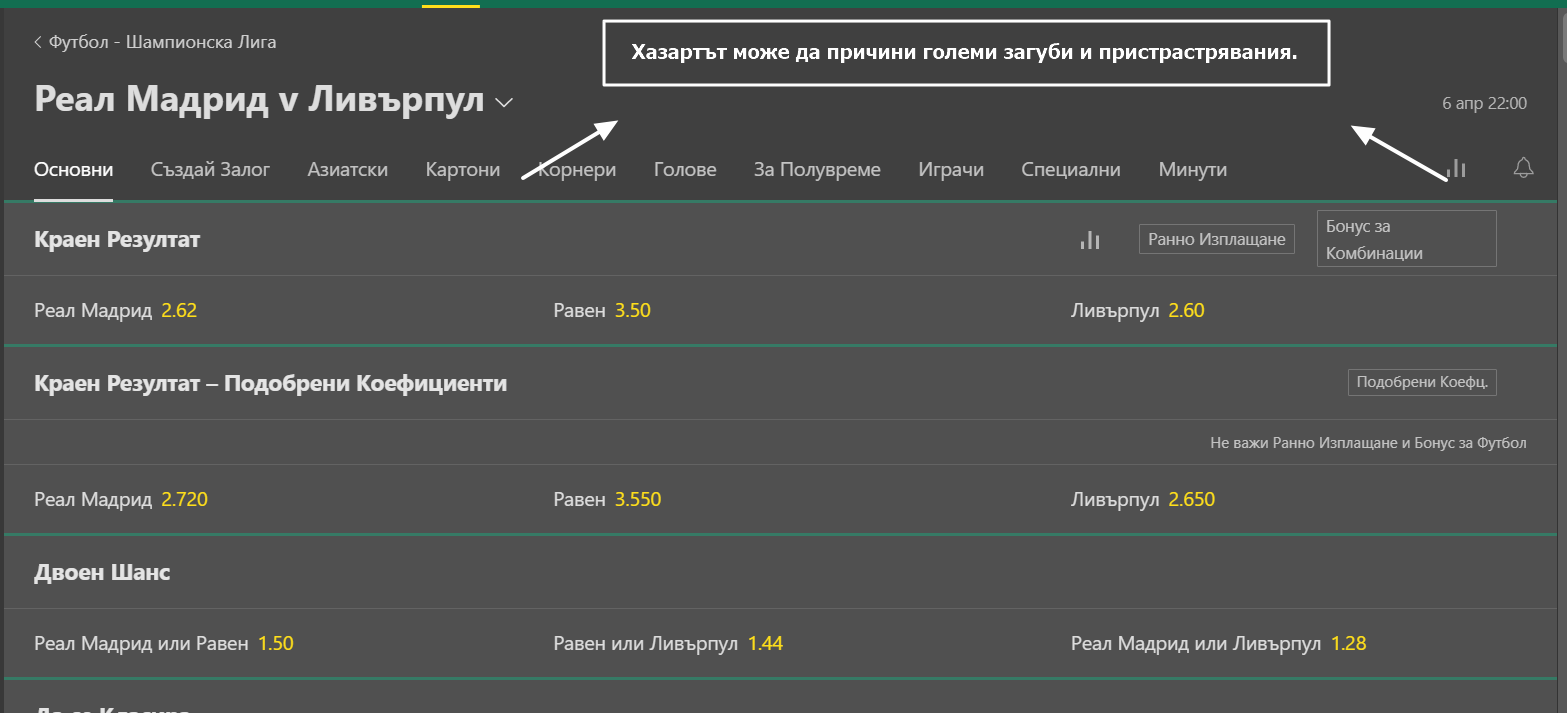Switch to the Корнери tab
The image size is (1567, 713).
(577, 169)
